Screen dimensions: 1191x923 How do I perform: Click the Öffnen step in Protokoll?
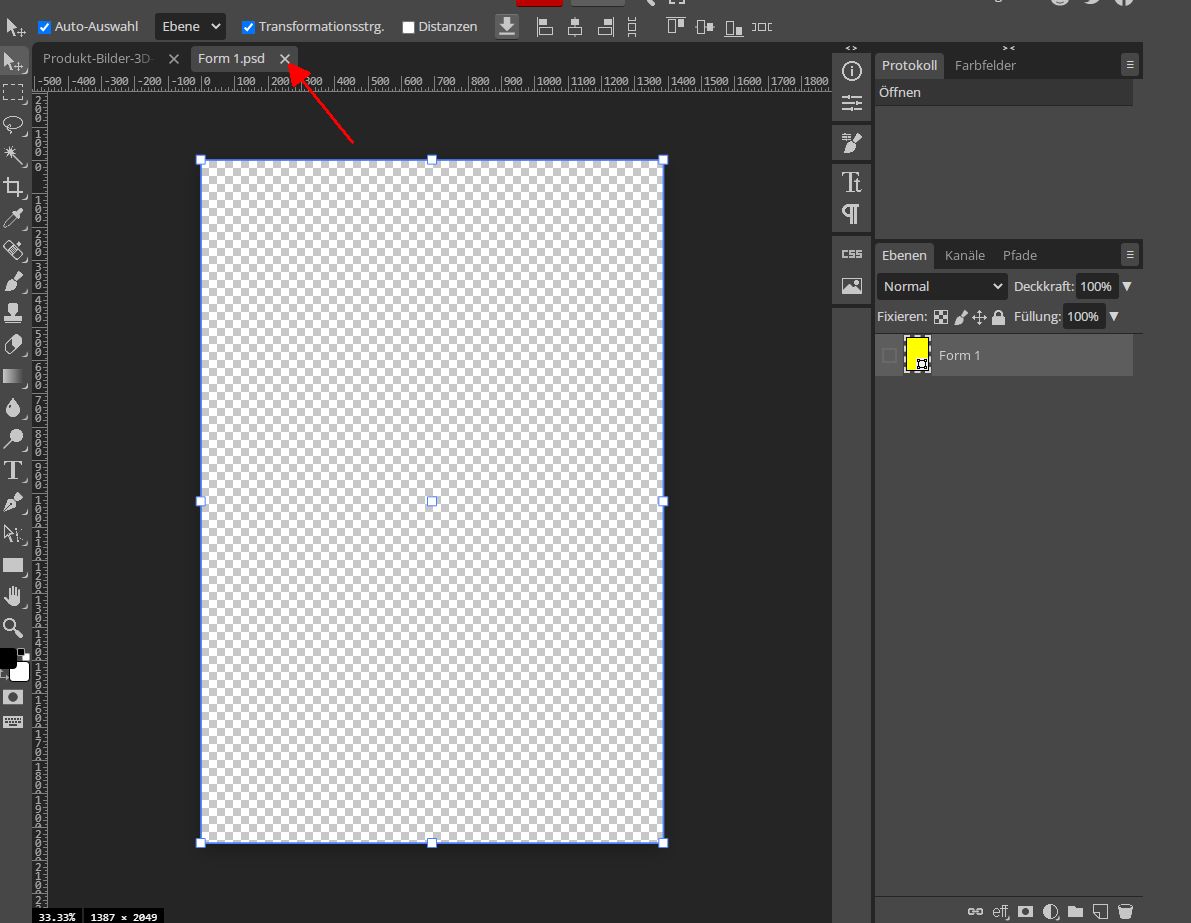(x=899, y=92)
